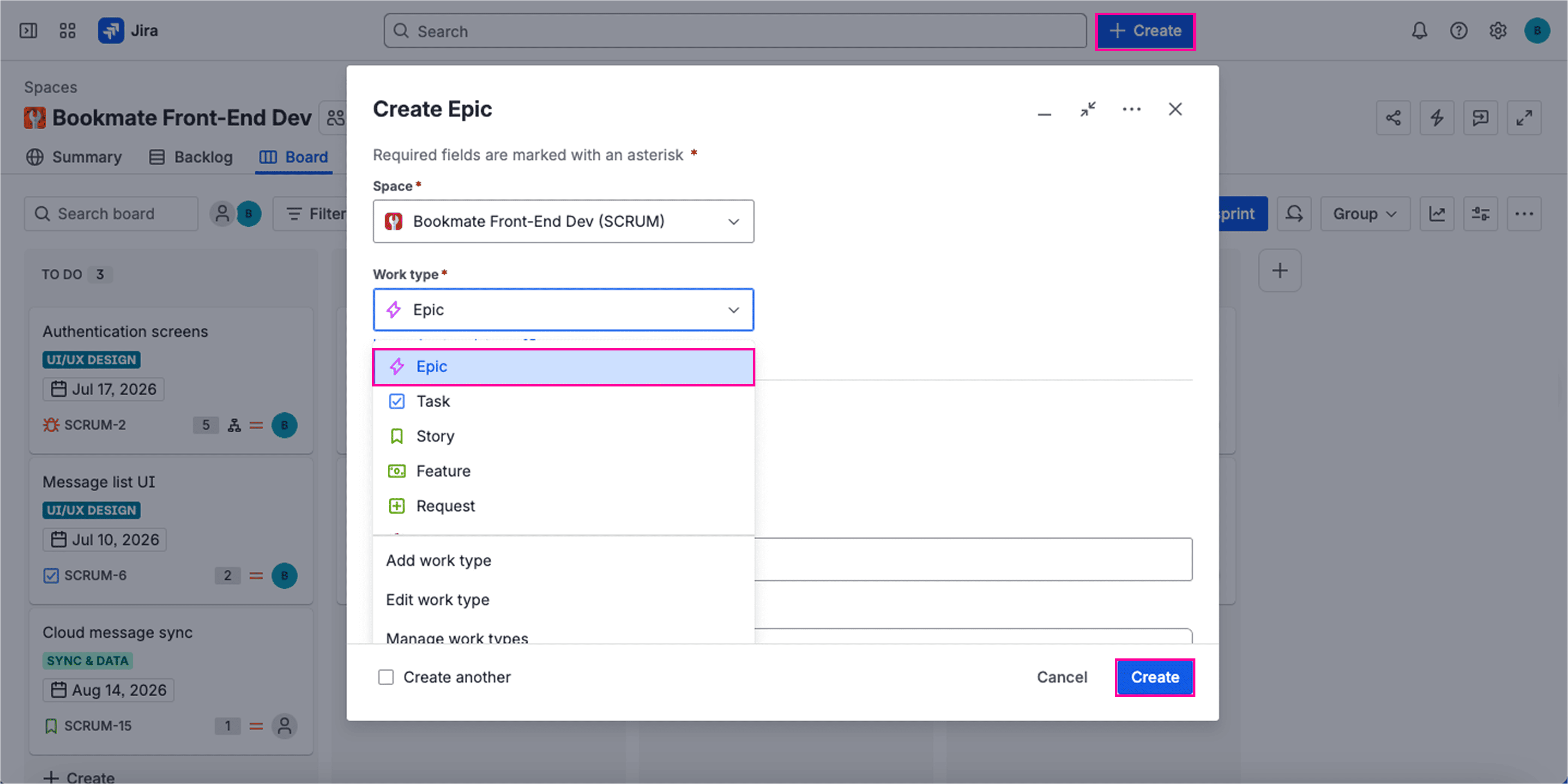Click the Bookmate Front-End Dev space title
The image size is (1568, 784).
[181, 117]
